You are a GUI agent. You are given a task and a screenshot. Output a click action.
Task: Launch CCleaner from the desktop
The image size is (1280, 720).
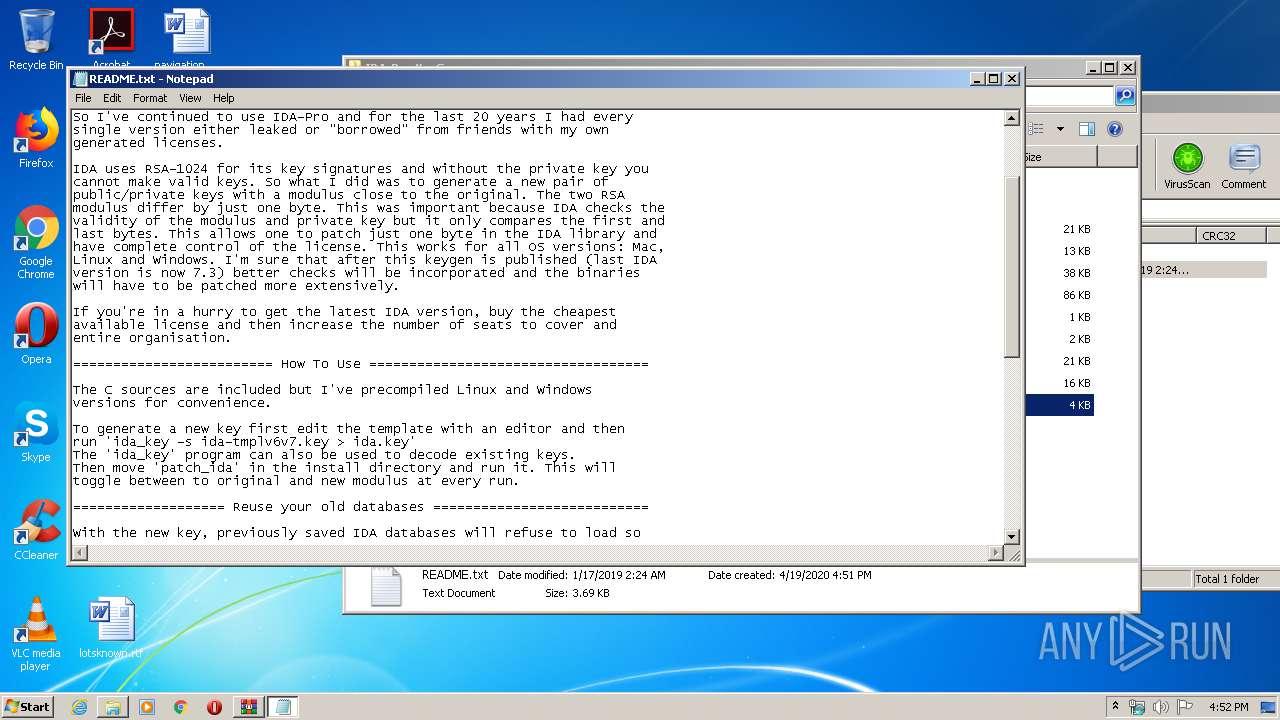click(36, 530)
